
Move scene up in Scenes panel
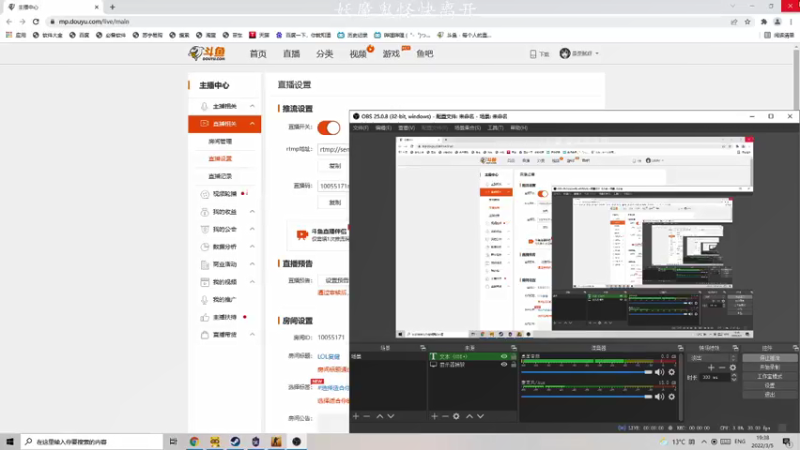tap(380, 416)
